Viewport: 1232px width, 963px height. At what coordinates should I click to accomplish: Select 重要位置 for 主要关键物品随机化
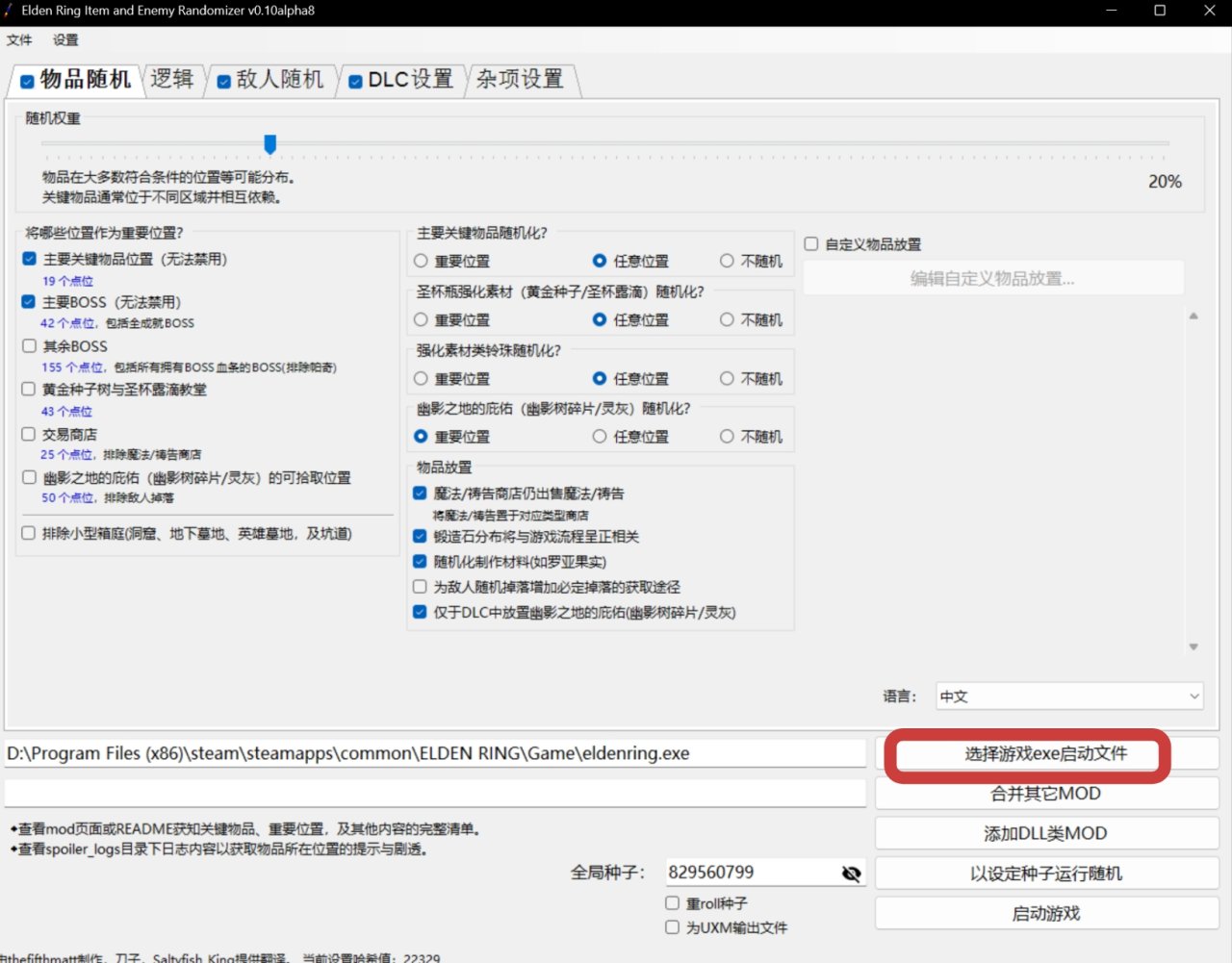click(421, 261)
